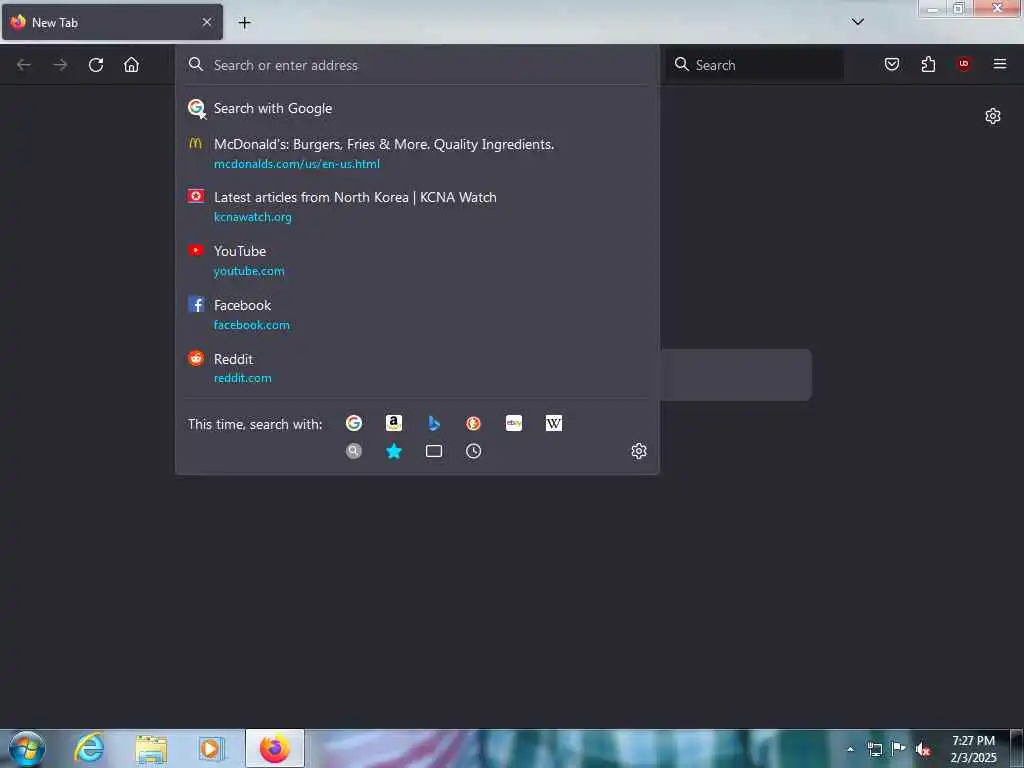Open the Firefox application menu
1024x768 pixels.
click(x=999, y=64)
